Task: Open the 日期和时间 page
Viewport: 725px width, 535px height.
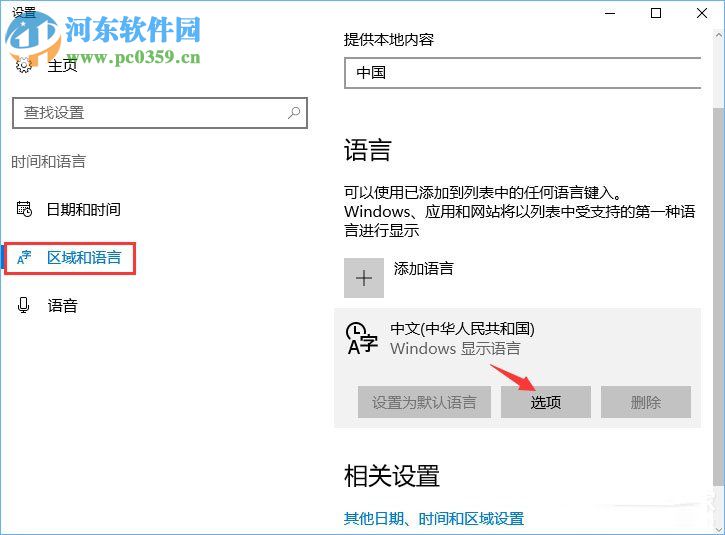Action: (84, 209)
